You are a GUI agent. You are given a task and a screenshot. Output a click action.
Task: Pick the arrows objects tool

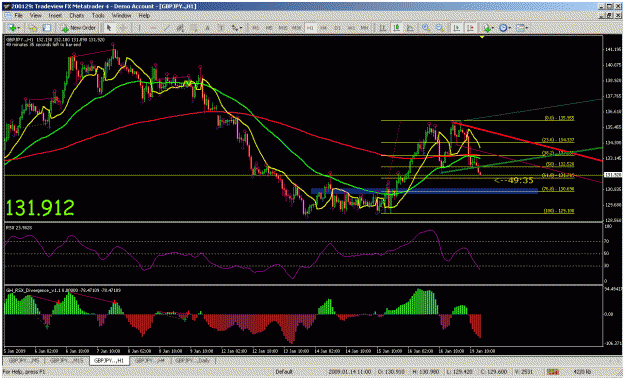(235, 28)
